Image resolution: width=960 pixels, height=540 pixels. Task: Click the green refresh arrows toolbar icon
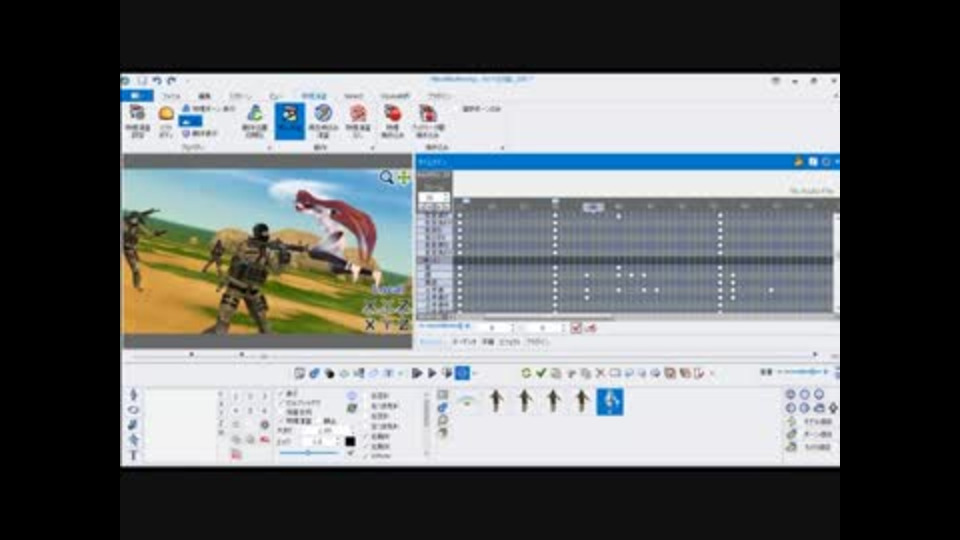point(526,373)
